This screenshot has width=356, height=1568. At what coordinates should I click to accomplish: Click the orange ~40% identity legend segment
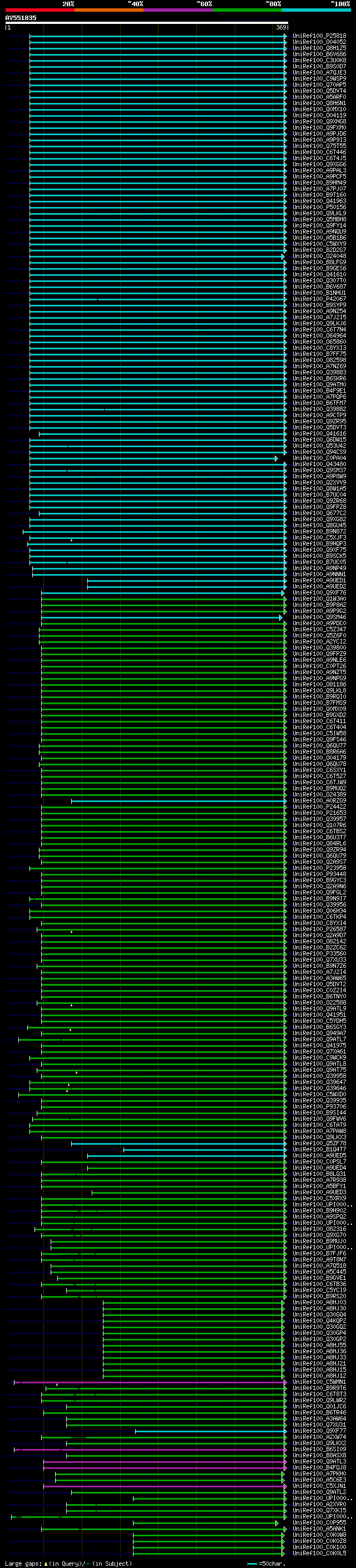click(109, 10)
